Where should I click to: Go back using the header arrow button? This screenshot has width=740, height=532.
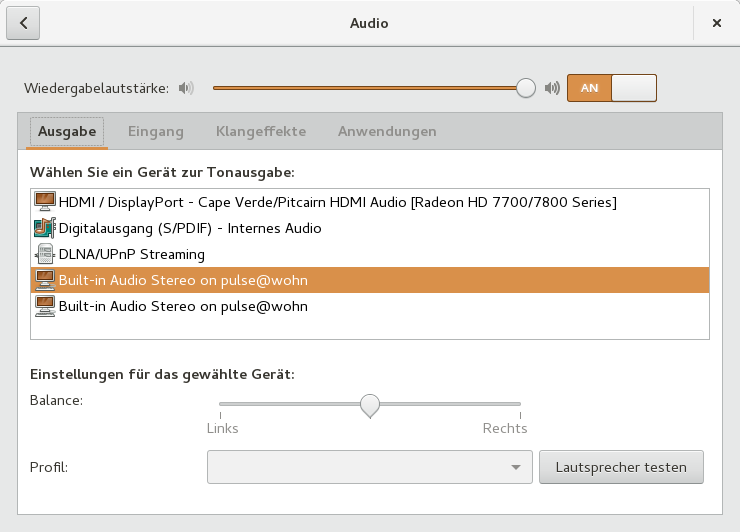pos(23,23)
